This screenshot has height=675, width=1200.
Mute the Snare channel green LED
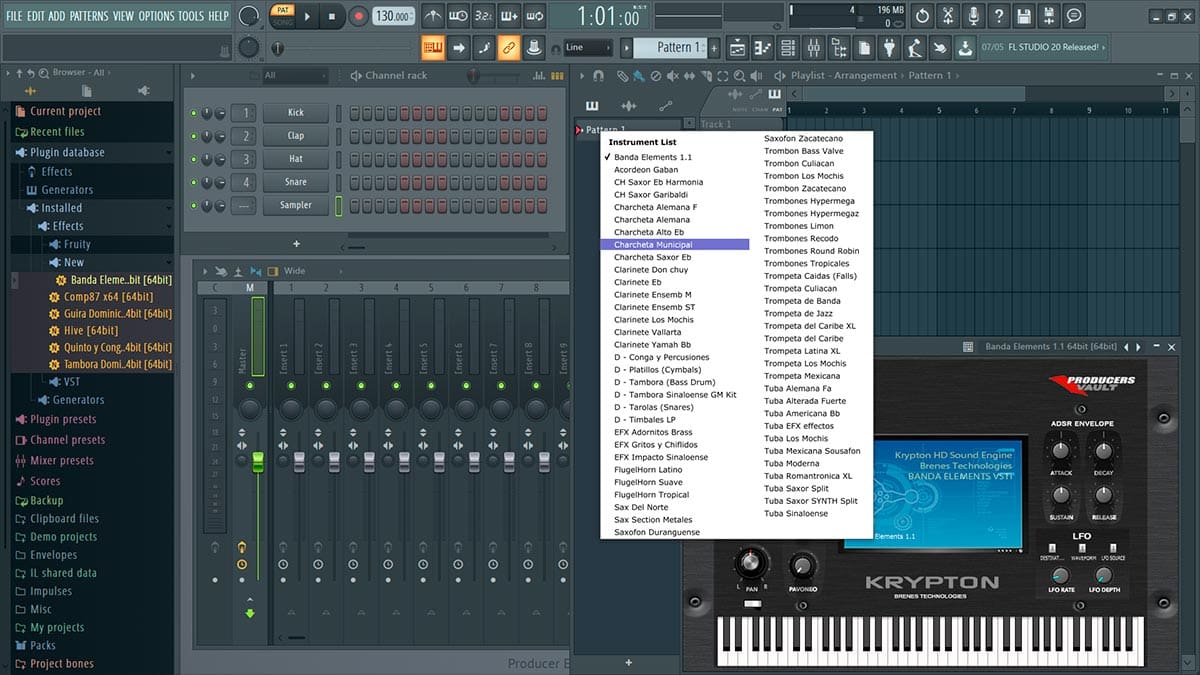click(x=194, y=182)
